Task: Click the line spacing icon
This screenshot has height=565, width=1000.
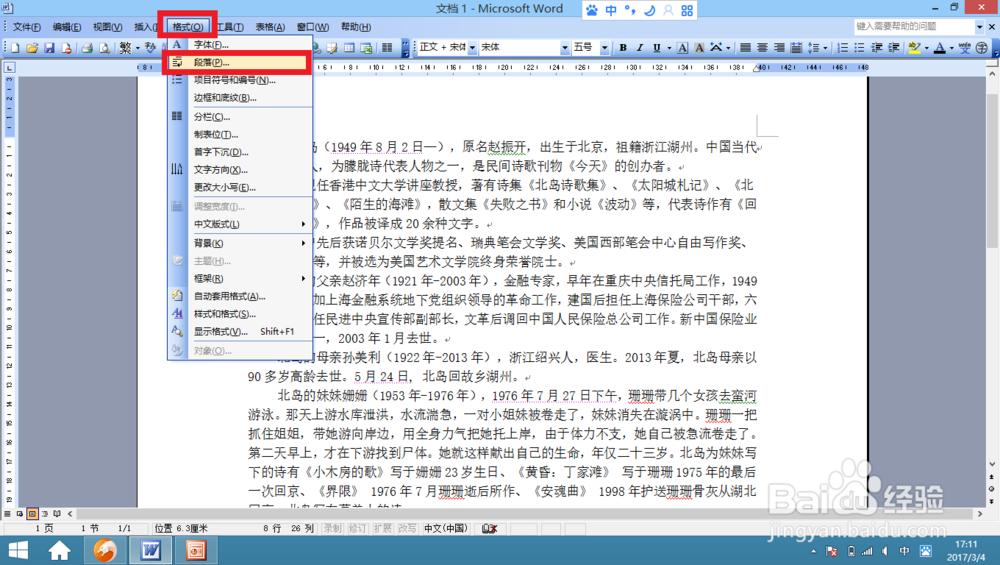Action: [813, 48]
